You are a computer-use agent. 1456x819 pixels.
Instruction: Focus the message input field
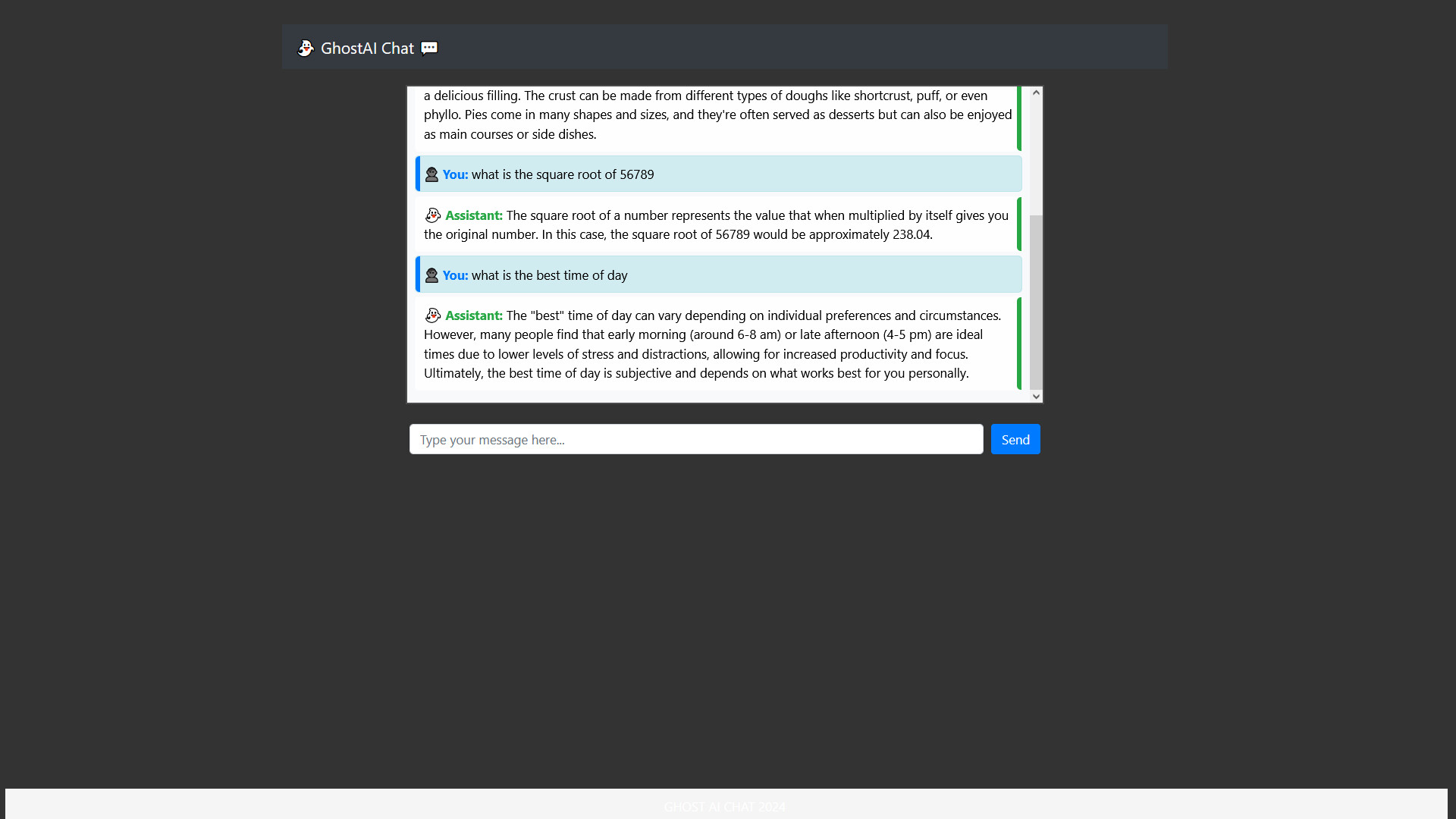click(695, 439)
